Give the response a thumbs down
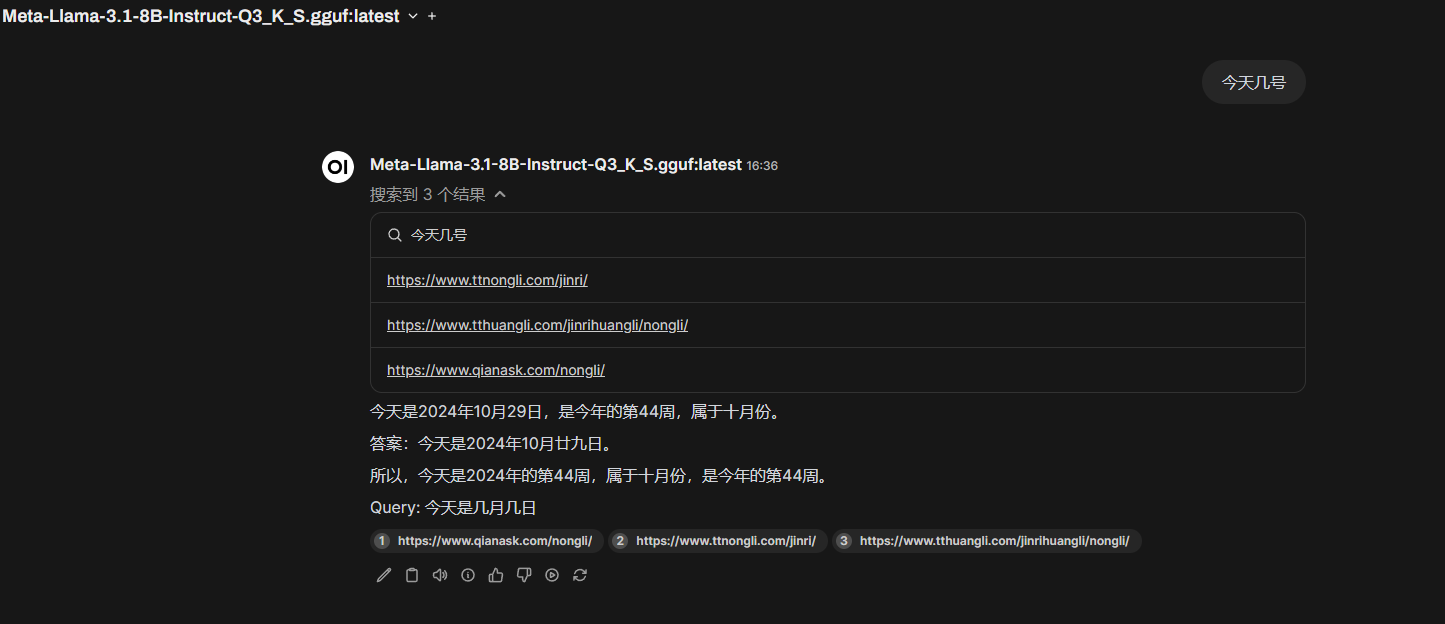This screenshot has height=624, width=1445. click(523, 575)
